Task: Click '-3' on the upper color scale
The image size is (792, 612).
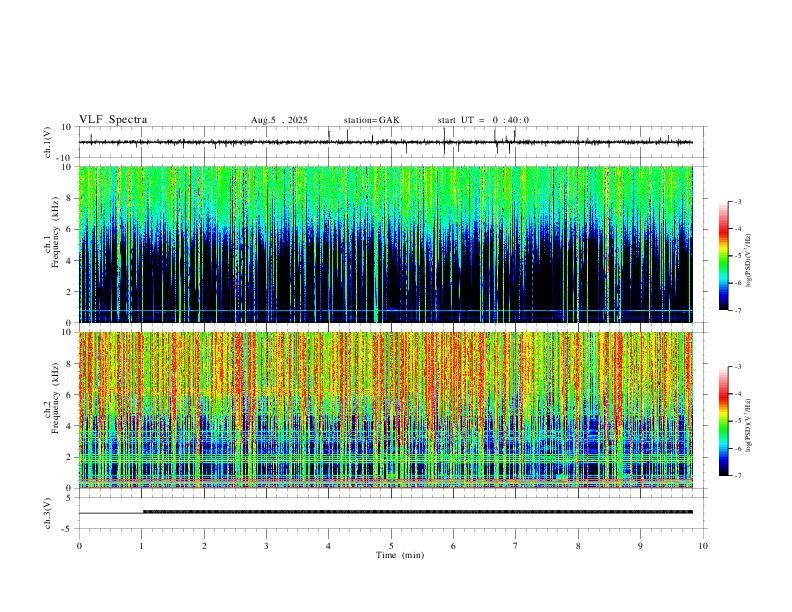Action: click(x=737, y=201)
